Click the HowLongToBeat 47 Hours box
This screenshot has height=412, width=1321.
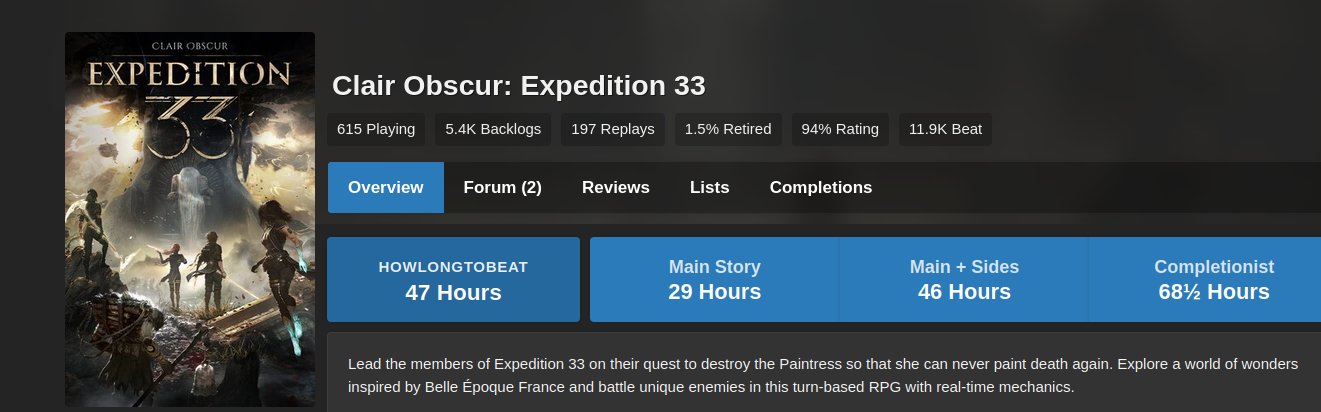(x=453, y=279)
